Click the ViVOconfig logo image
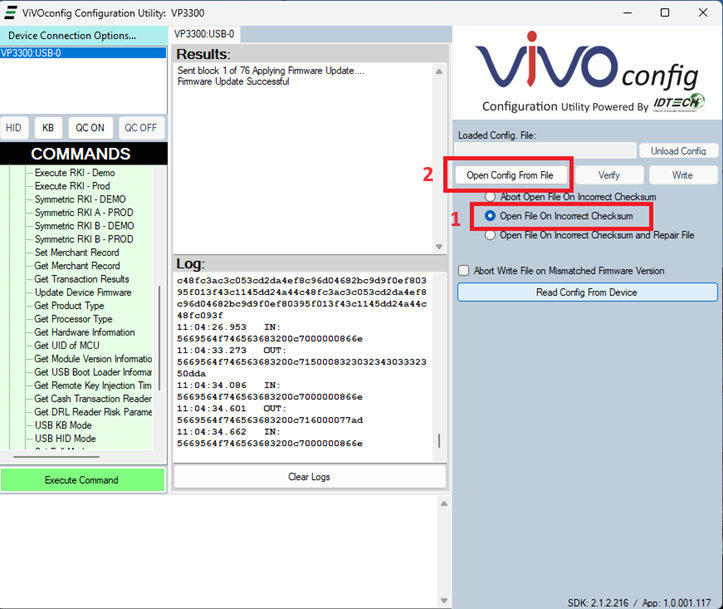This screenshot has width=723, height=609. [586, 75]
